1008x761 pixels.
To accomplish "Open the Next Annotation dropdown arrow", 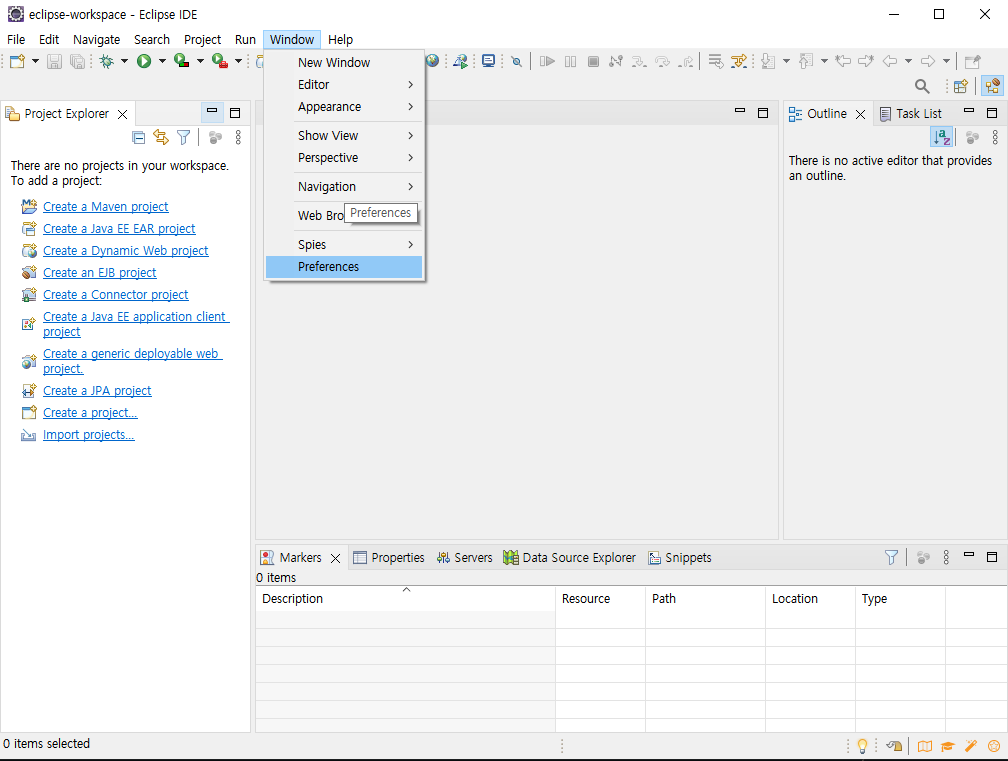I will (x=786, y=61).
